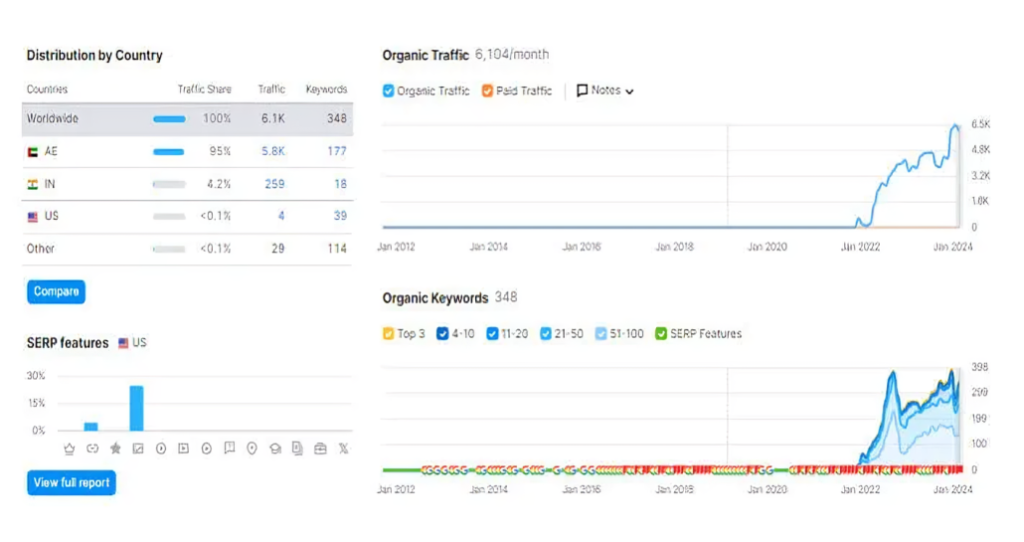Select the AE country row

tap(186, 152)
